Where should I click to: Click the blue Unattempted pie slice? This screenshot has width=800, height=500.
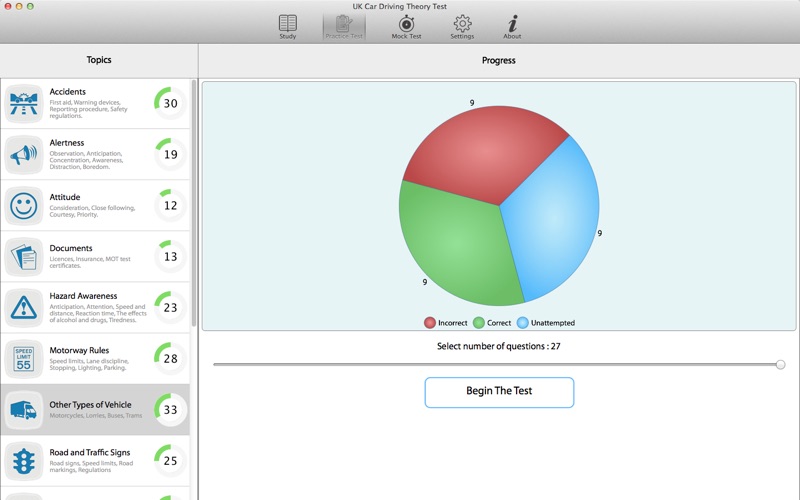[x=556, y=219]
